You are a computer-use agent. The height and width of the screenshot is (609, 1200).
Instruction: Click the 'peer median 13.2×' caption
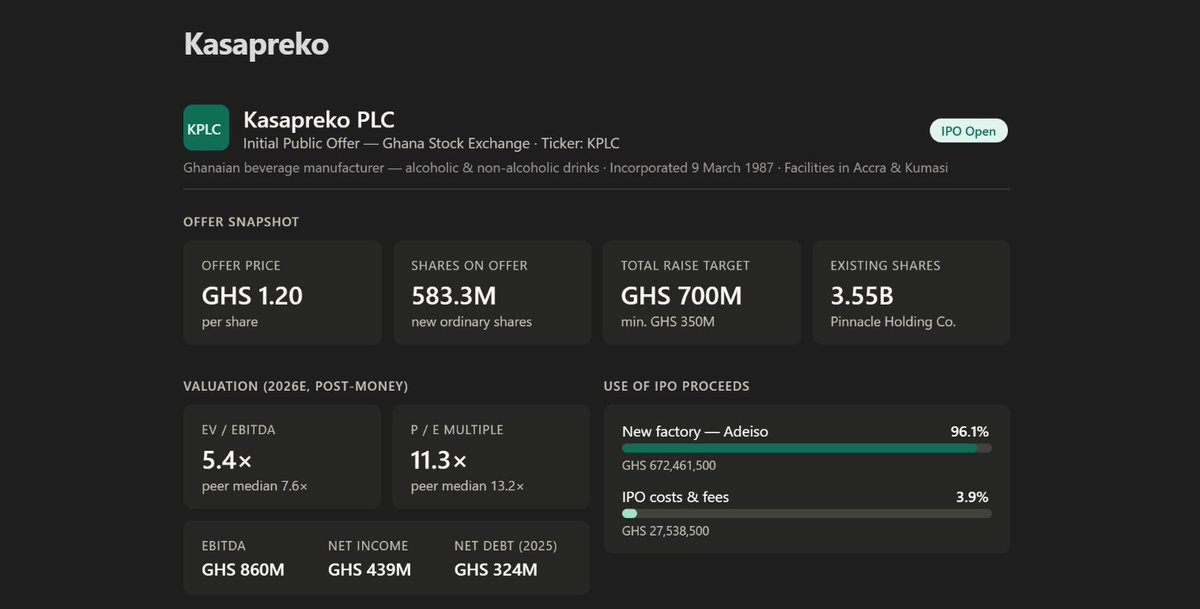coord(467,486)
